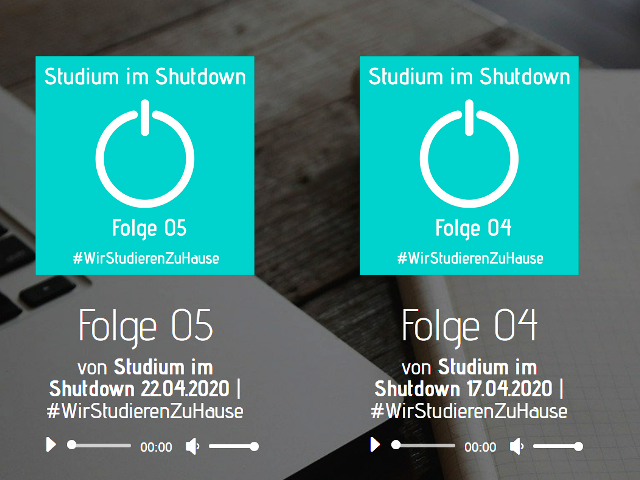Click the power symbol on Folge 04 cover

click(x=469, y=153)
